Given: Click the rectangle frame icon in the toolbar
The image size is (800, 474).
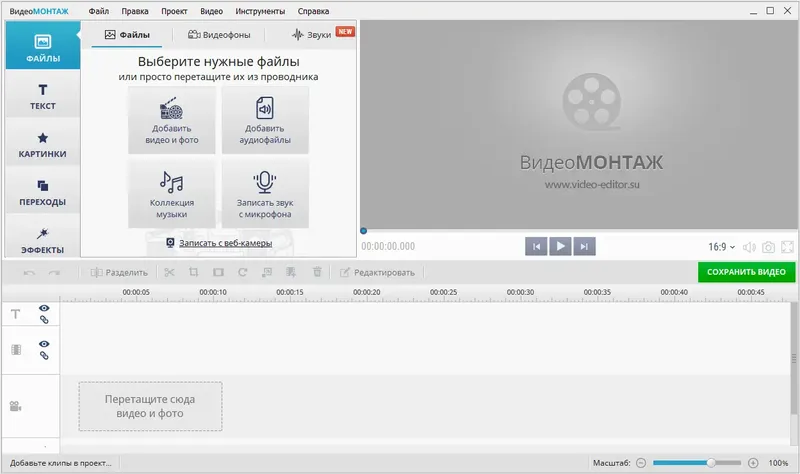Looking at the screenshot, I should click(218, 272).
